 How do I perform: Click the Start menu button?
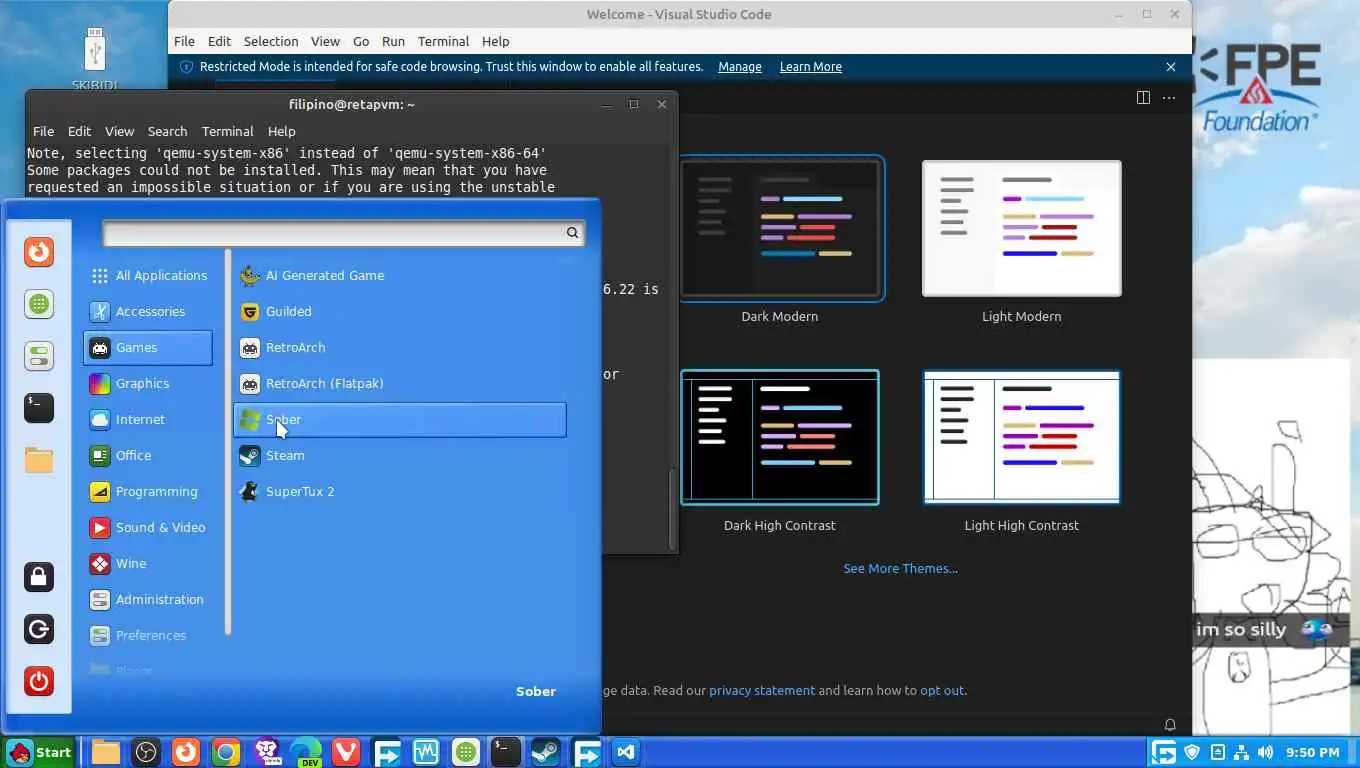click(x=39, y=753)
